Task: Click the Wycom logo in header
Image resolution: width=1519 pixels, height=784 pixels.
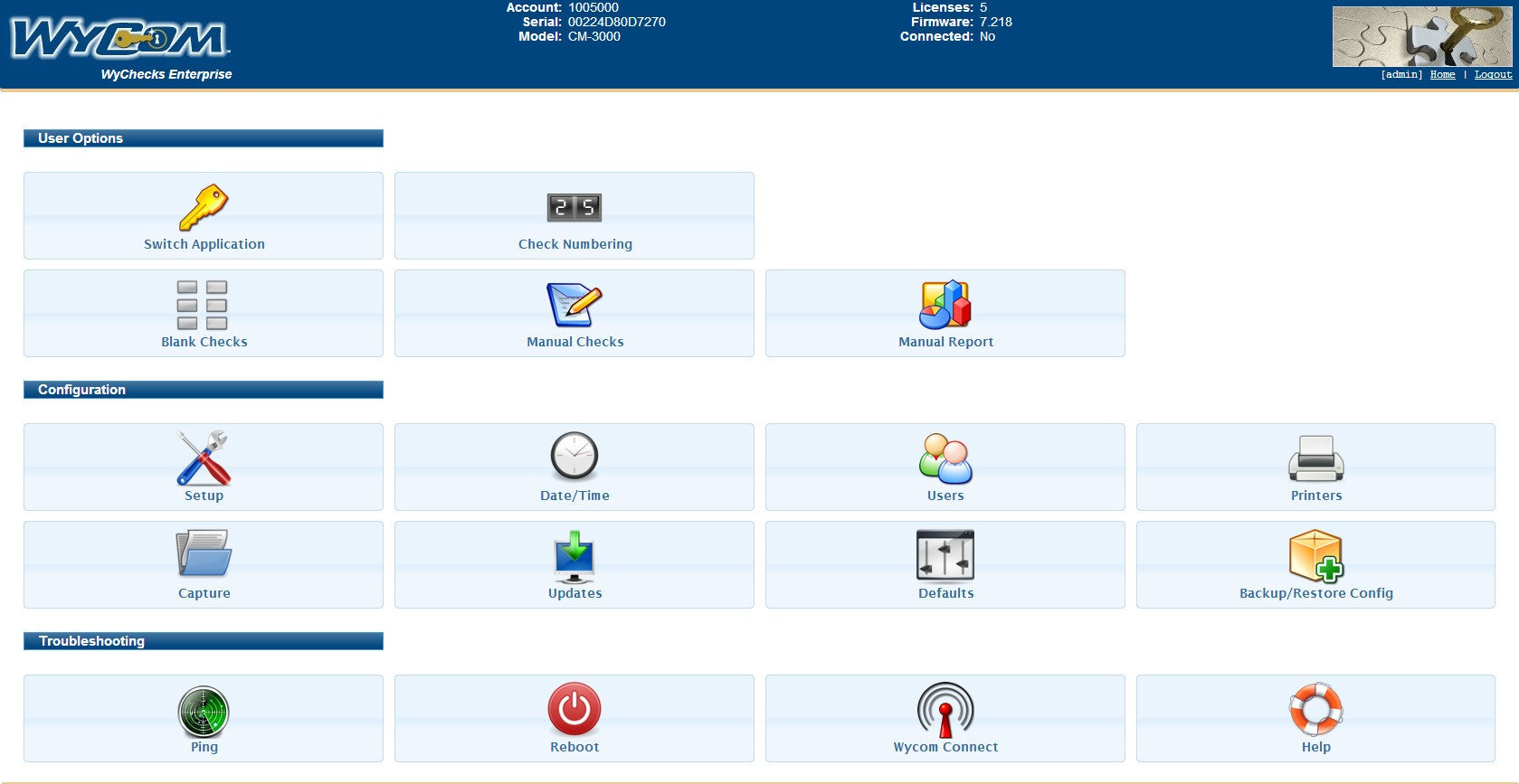Action: click(x=119, y=39)
